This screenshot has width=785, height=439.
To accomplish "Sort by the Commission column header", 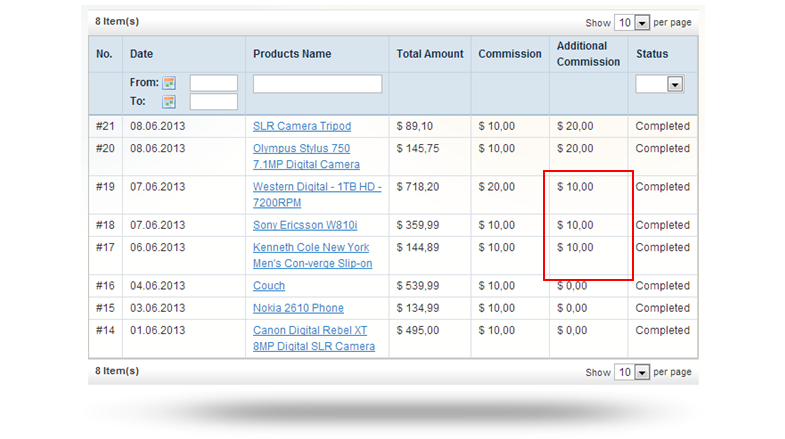I will 510,54.
